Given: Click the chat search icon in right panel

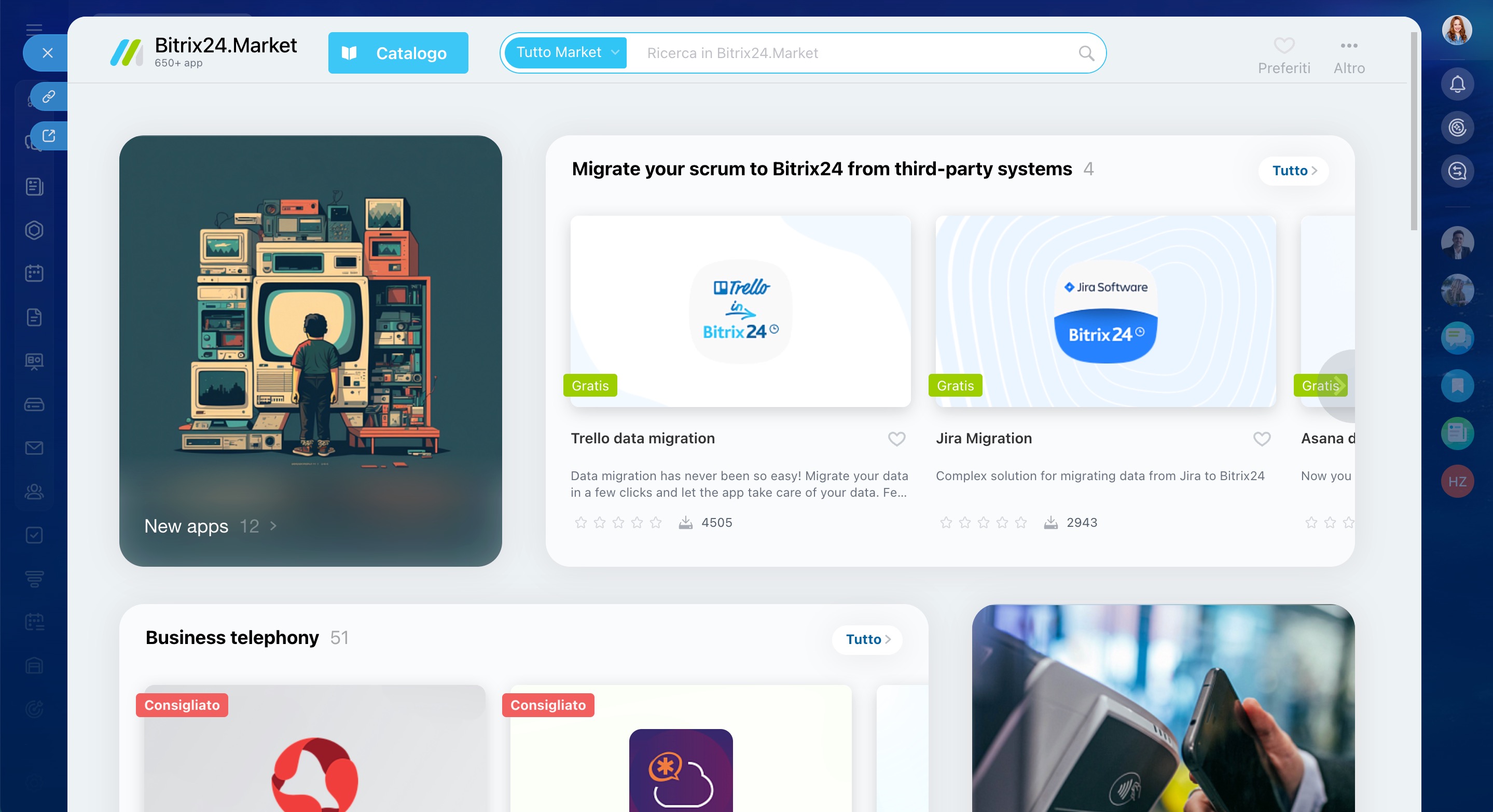Looking at the screenshot, I should coord(1457,171).
